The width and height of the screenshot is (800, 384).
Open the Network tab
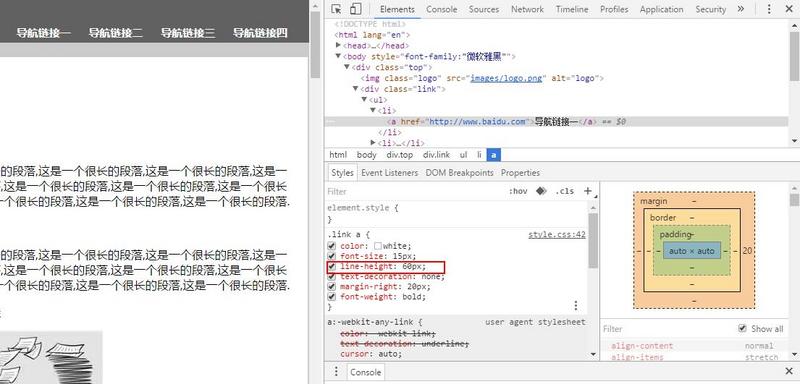528,9
